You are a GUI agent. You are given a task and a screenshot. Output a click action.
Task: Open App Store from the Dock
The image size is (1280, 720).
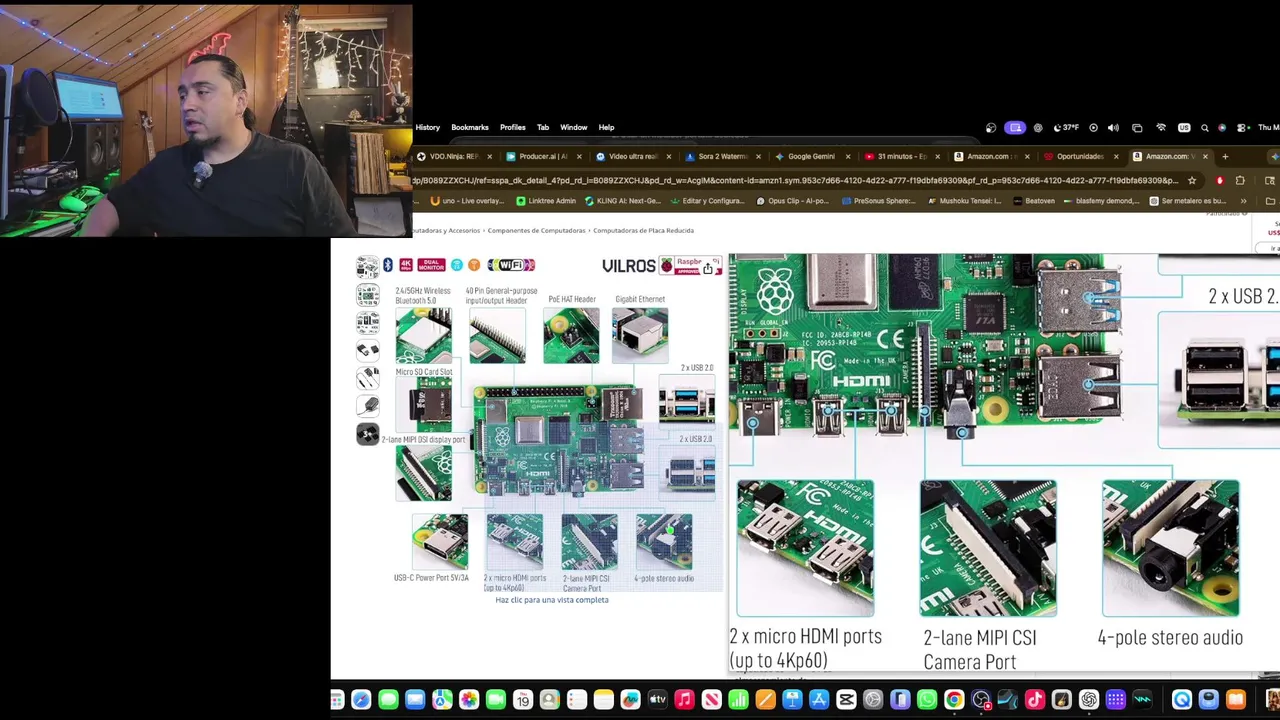(x=819, y=700)
